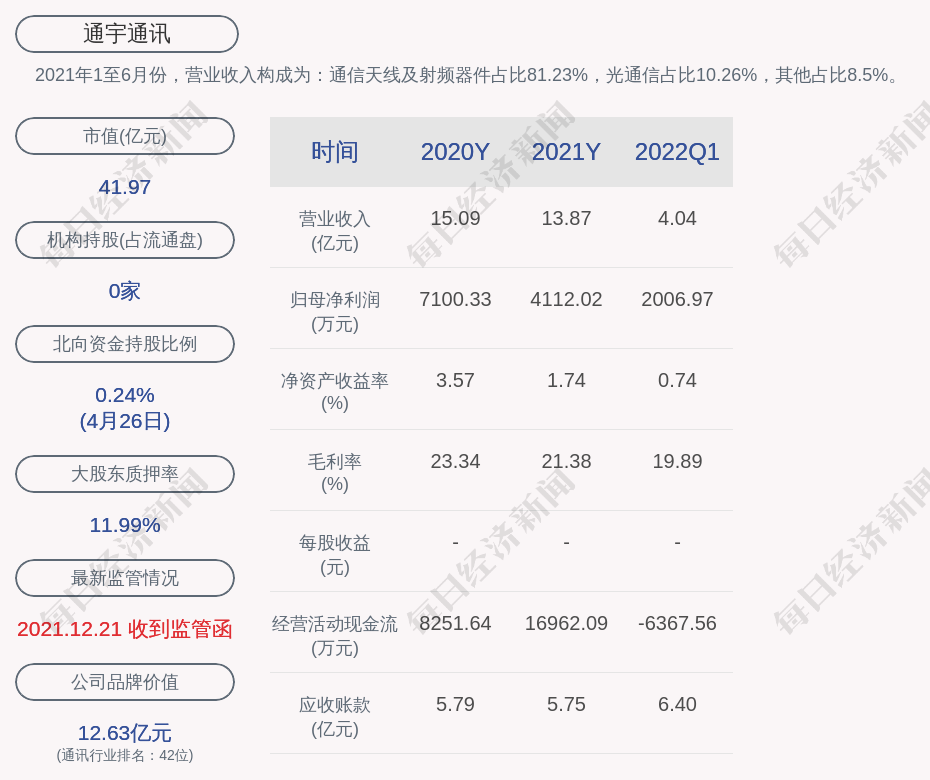Click receivables value 5.79

(x=455, y=704)
